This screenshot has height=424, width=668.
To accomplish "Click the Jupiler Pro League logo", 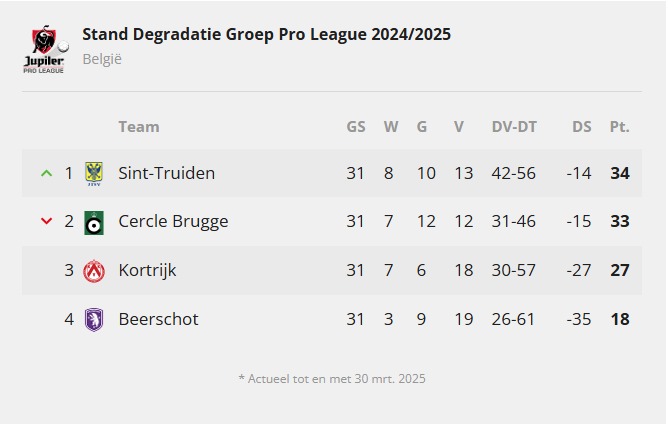I will point(46,47).
